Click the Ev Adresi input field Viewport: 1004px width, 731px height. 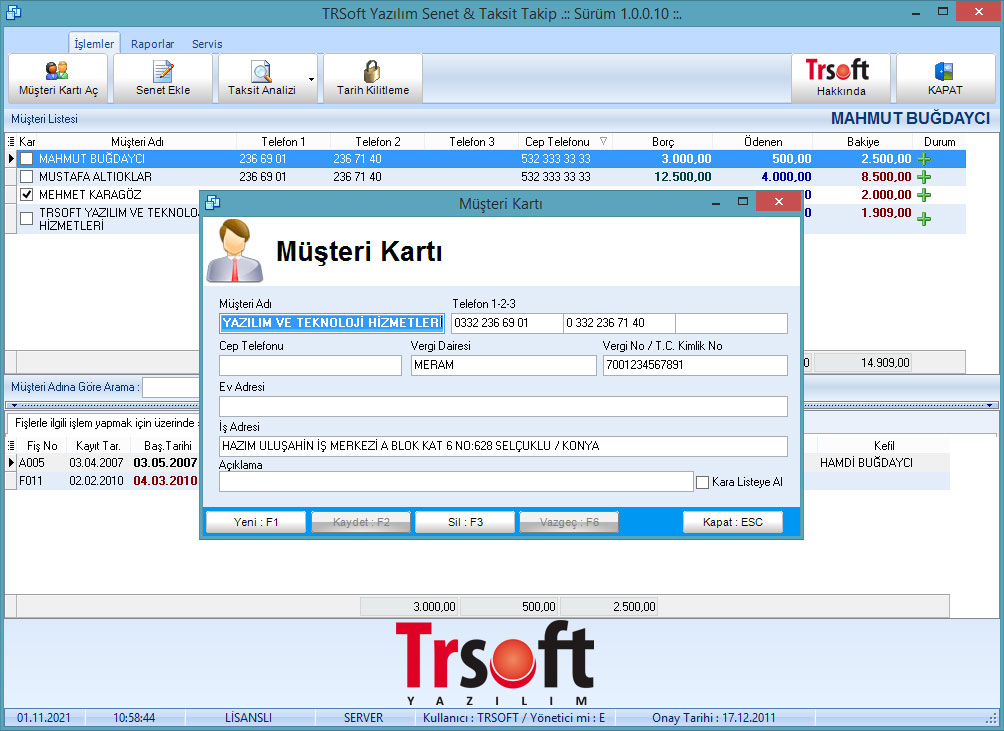[503, 406]
